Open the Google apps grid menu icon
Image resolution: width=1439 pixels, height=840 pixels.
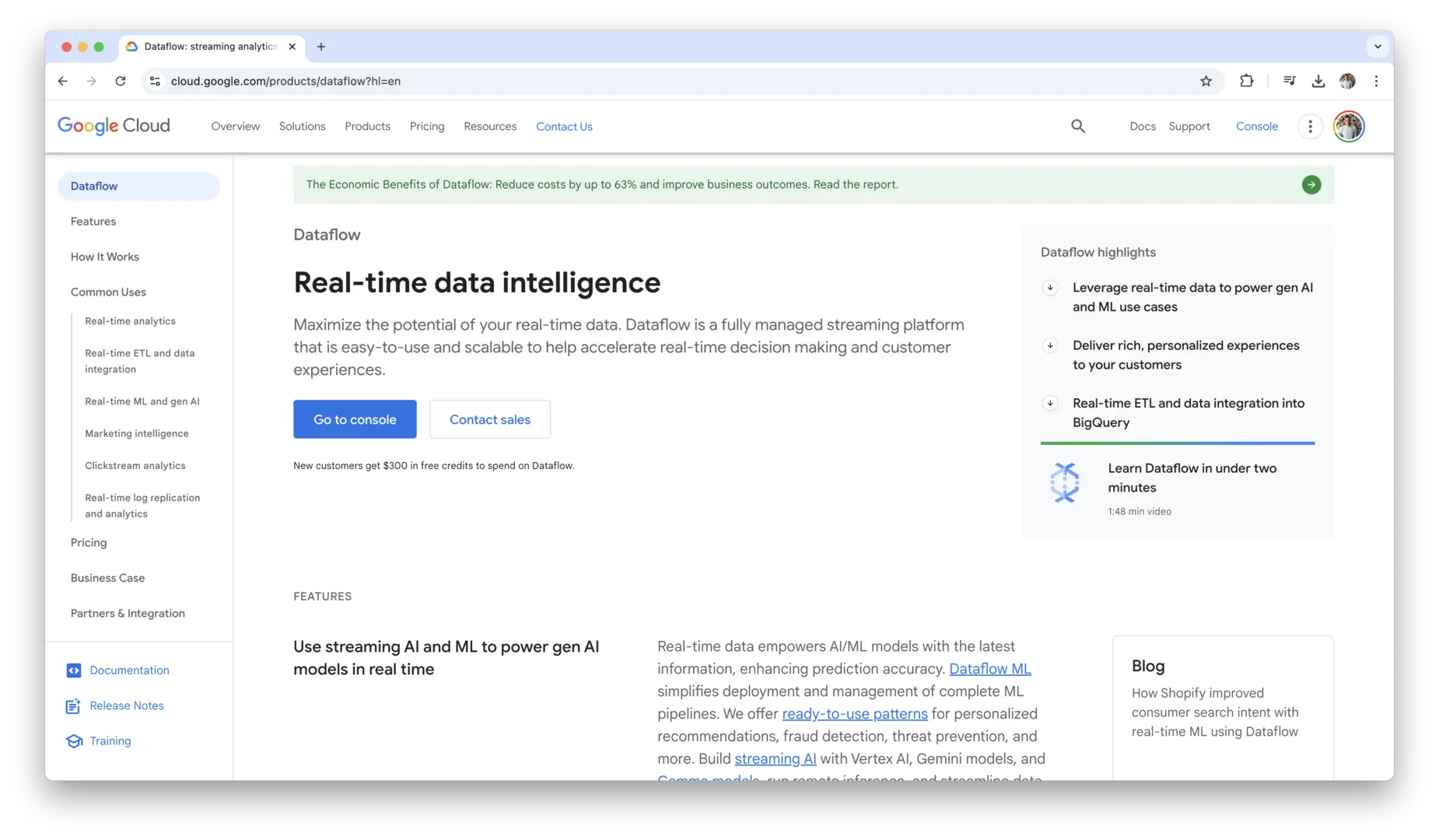(x=1310, y=126)
